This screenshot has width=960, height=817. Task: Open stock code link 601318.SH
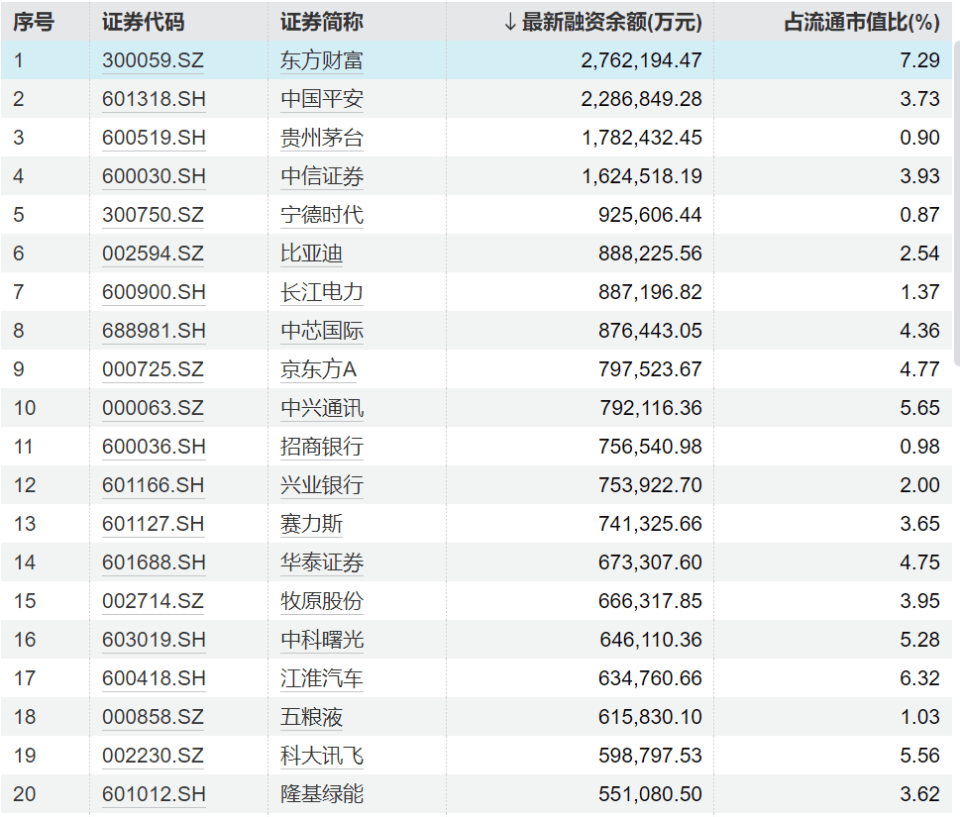point(154,99)
